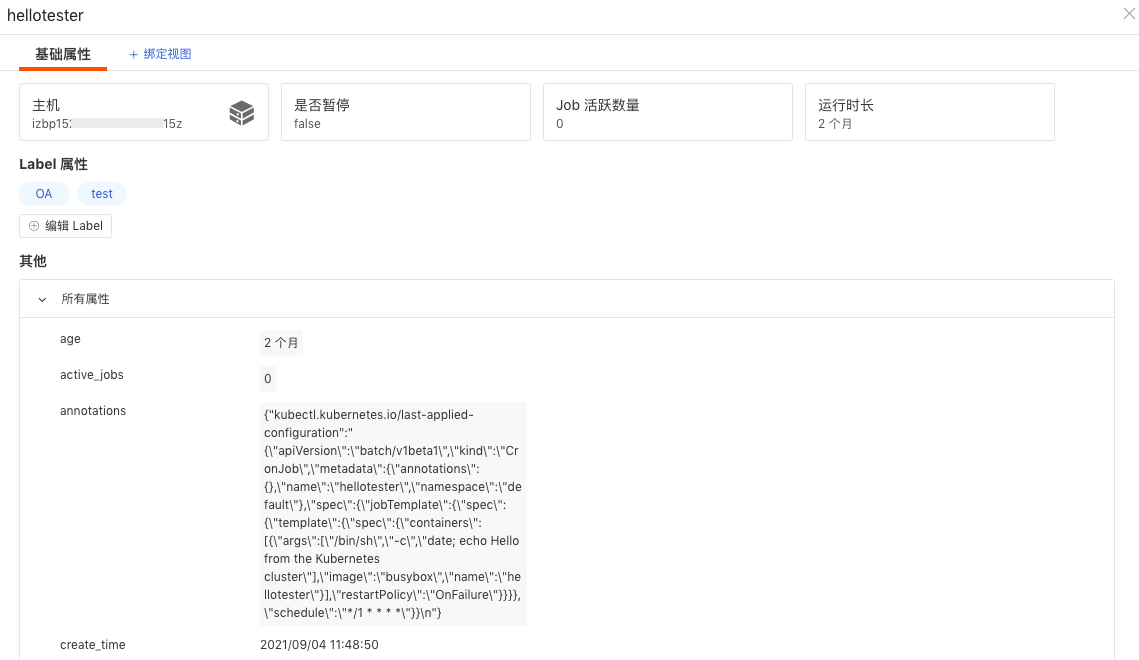Click the active_jobs value 0
1139x660 pixels.
[x=268, y=379]
